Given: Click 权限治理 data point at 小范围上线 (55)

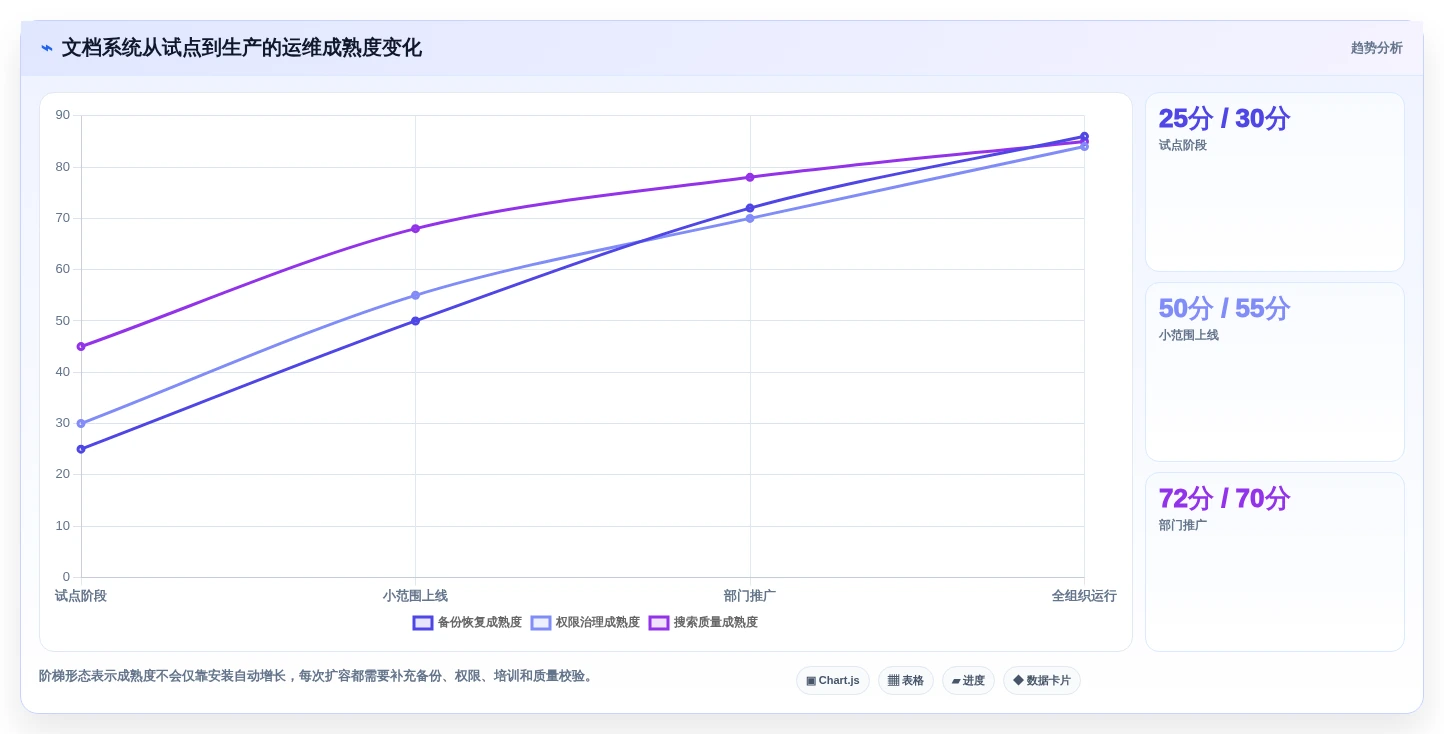Looking at the screenshot, I should click(x=415, y=295).
